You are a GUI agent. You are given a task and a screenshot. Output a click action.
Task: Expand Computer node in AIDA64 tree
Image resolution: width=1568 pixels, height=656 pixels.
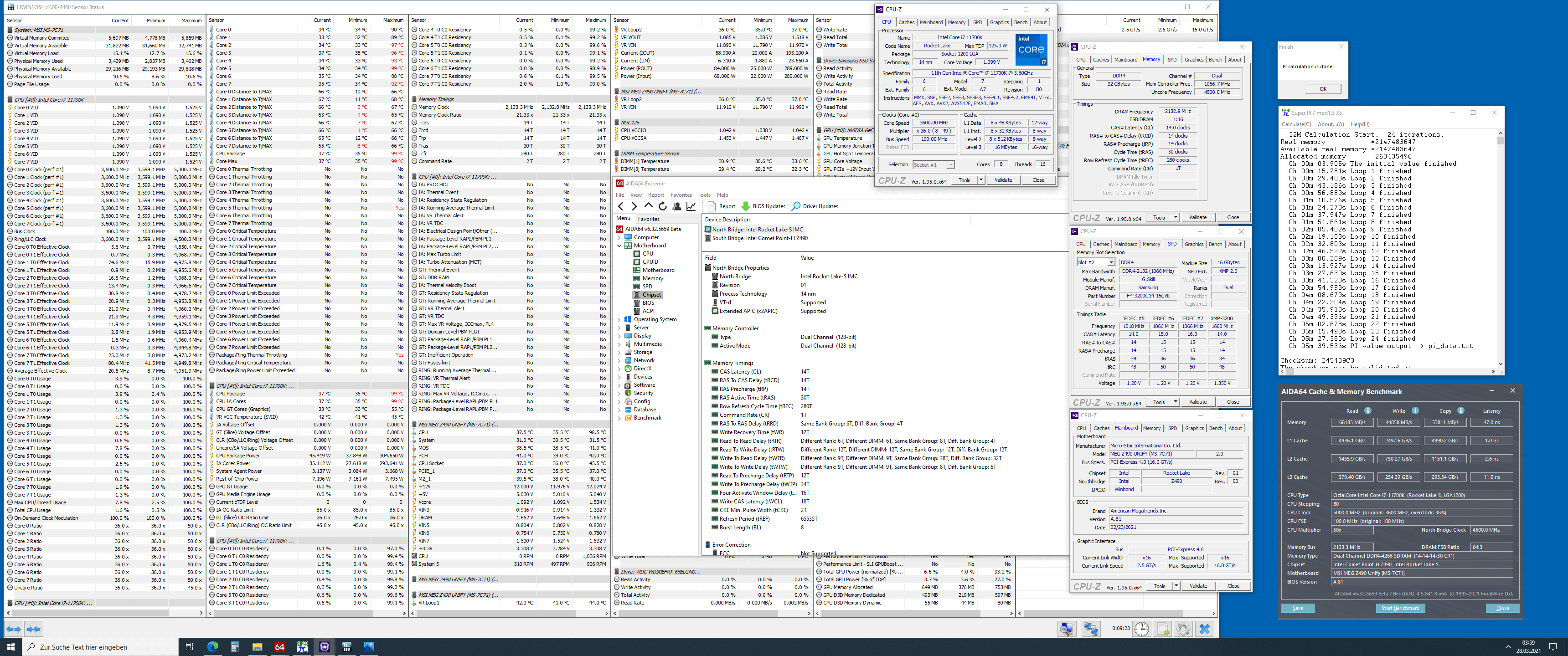tap(619, 237)
